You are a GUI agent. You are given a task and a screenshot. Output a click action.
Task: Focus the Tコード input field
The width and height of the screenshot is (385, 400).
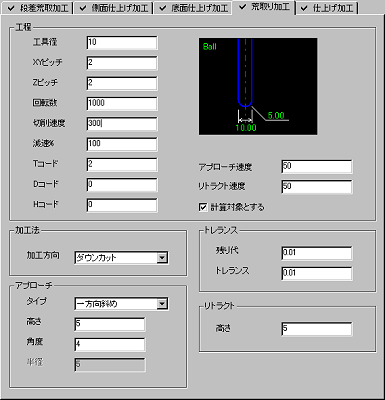tap(122, 165)
